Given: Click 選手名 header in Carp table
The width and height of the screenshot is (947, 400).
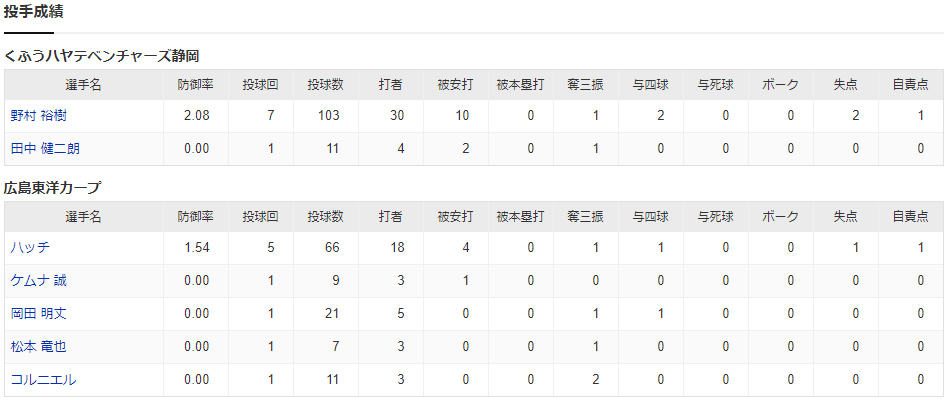Looking at the screenshot, I should pyautogui.click(x=83, y=216).
